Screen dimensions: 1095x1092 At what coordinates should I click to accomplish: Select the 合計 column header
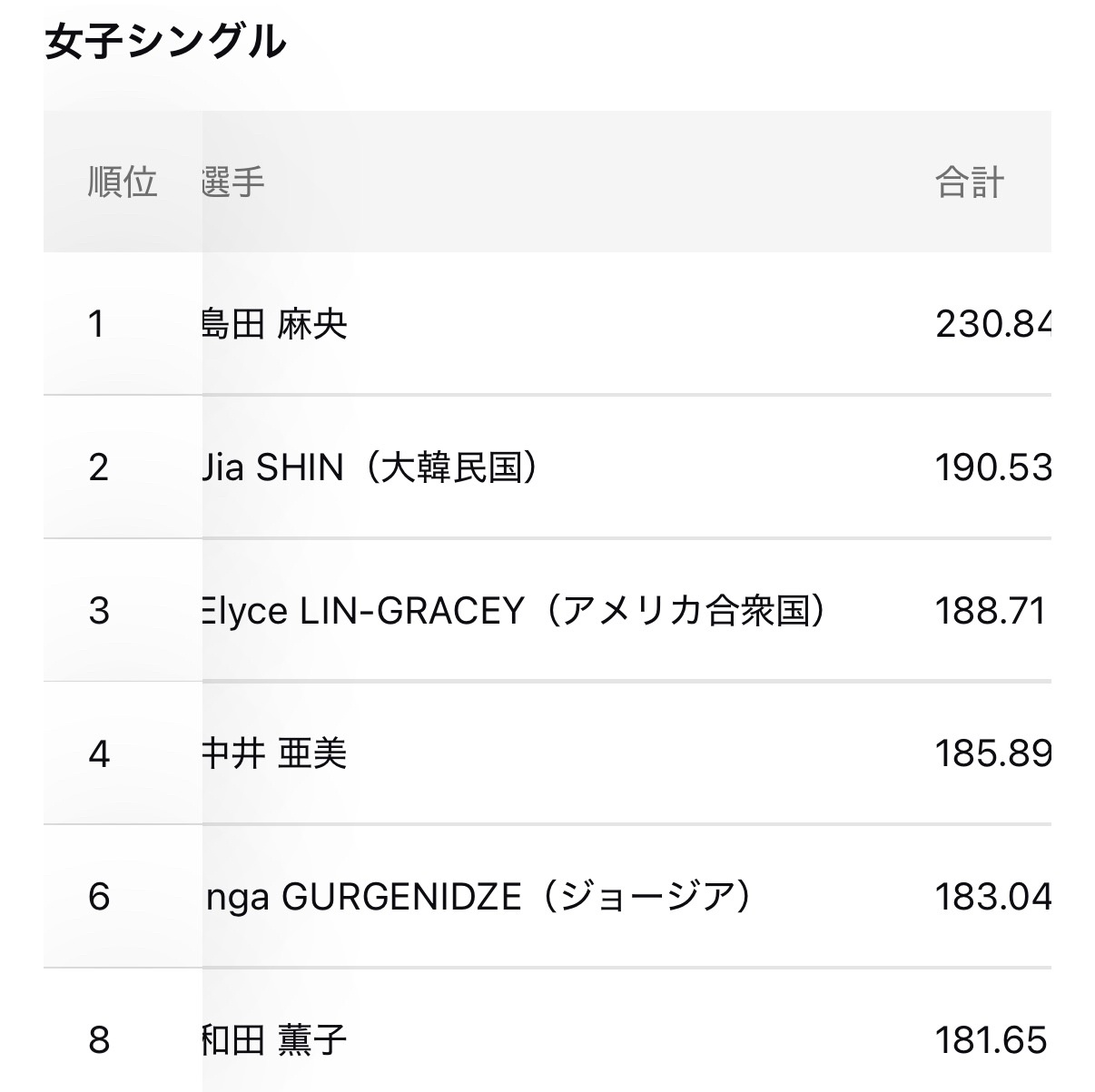tap(970, 182)
